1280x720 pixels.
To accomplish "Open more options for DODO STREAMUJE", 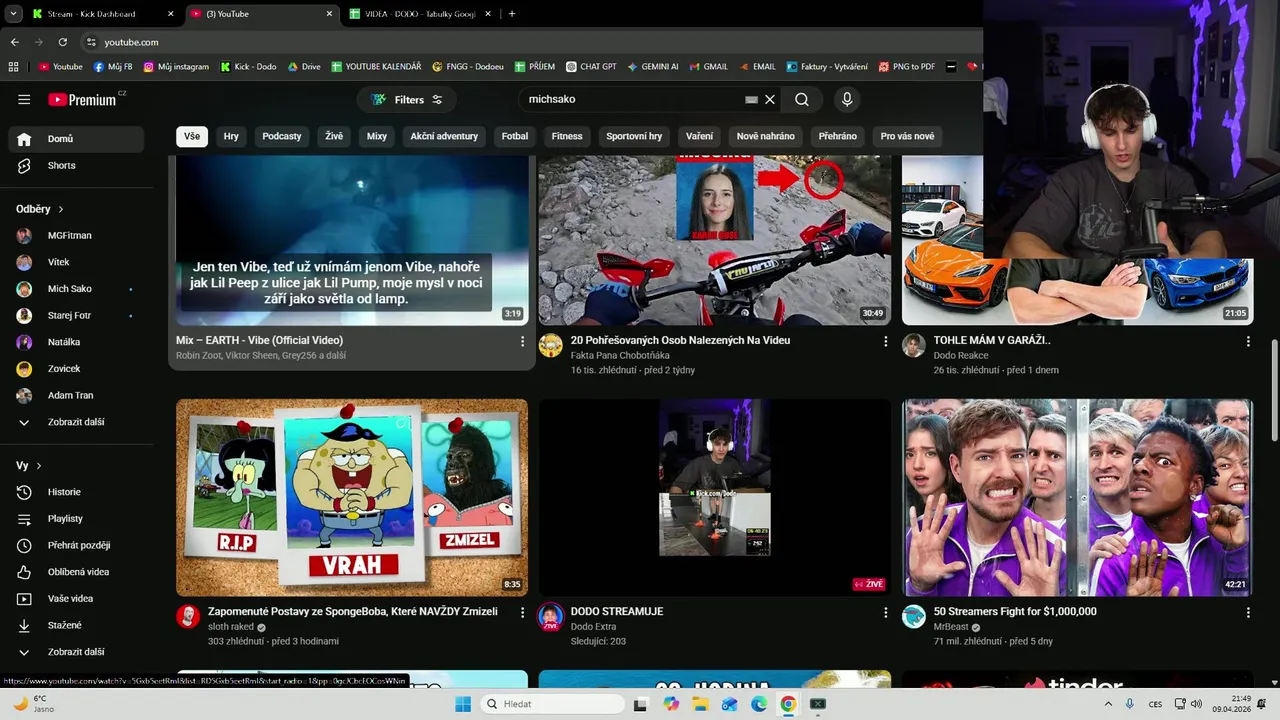I will coord(885,612).
